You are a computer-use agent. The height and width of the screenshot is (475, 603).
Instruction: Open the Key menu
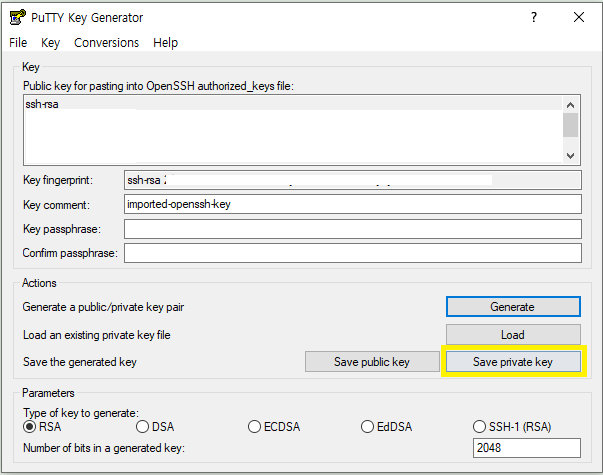point(50,42)
